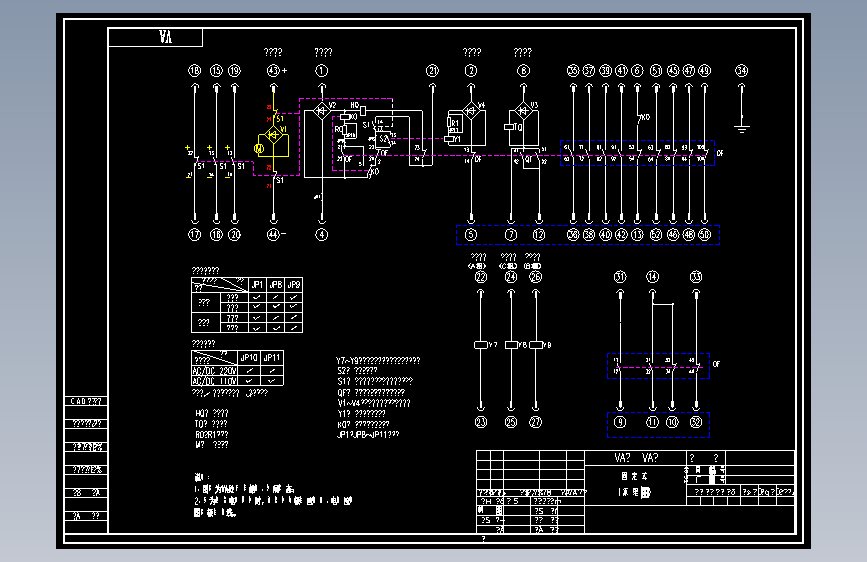Select terminal circle numbered 19
Screen dimensions: 867x562
click(234, 71)
